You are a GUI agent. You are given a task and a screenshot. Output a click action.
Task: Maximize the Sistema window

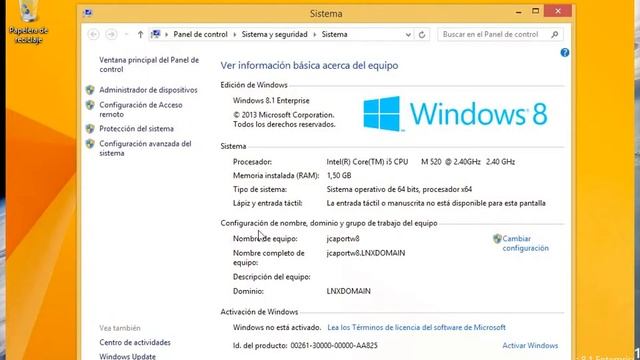[x=536, y=11]
